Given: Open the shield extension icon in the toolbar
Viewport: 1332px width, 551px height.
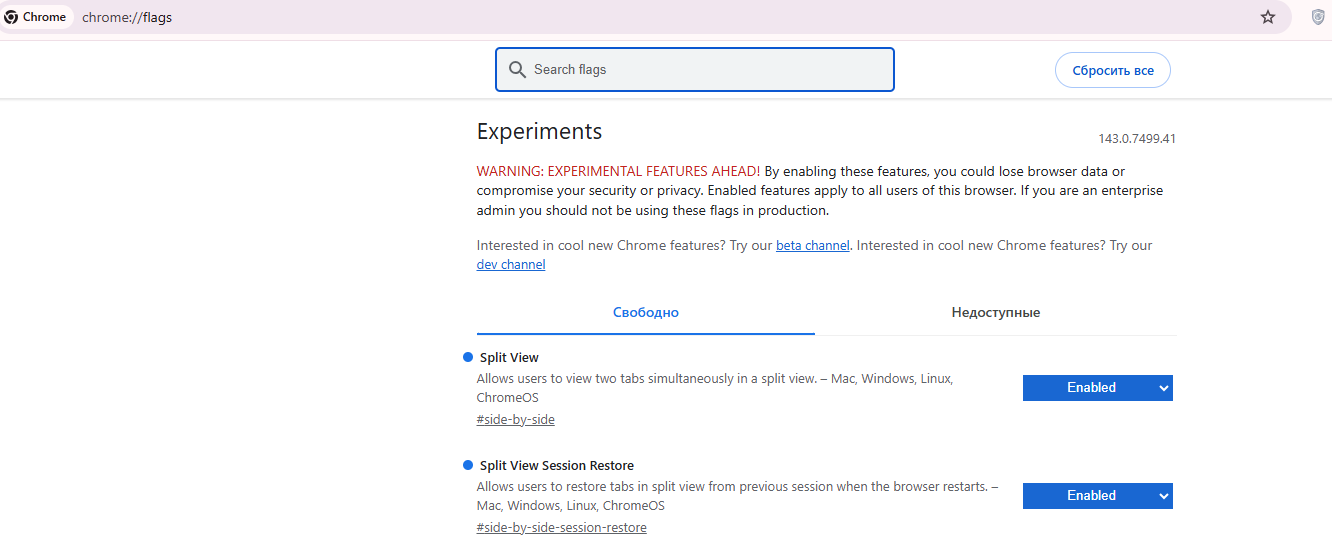Looking at the screenshot, I should tap(1317, 17).
